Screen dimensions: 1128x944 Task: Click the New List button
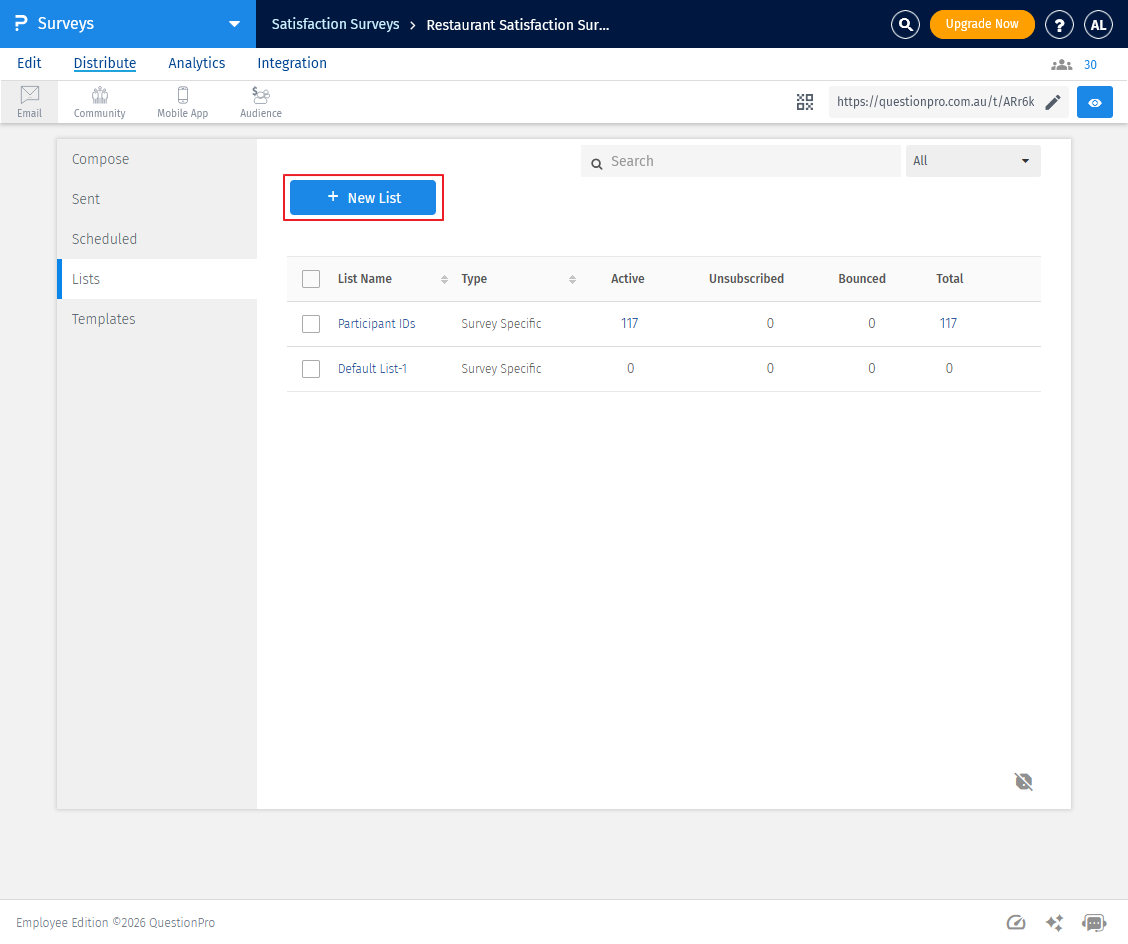tap(363, 198)
